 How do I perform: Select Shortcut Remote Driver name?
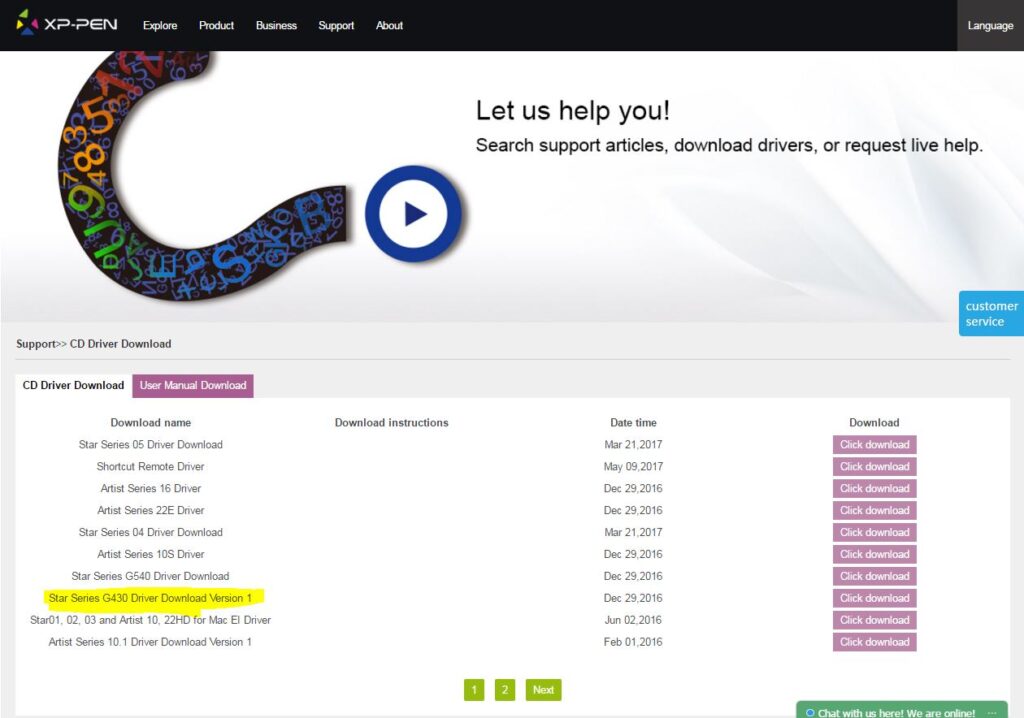click(151, 466)
